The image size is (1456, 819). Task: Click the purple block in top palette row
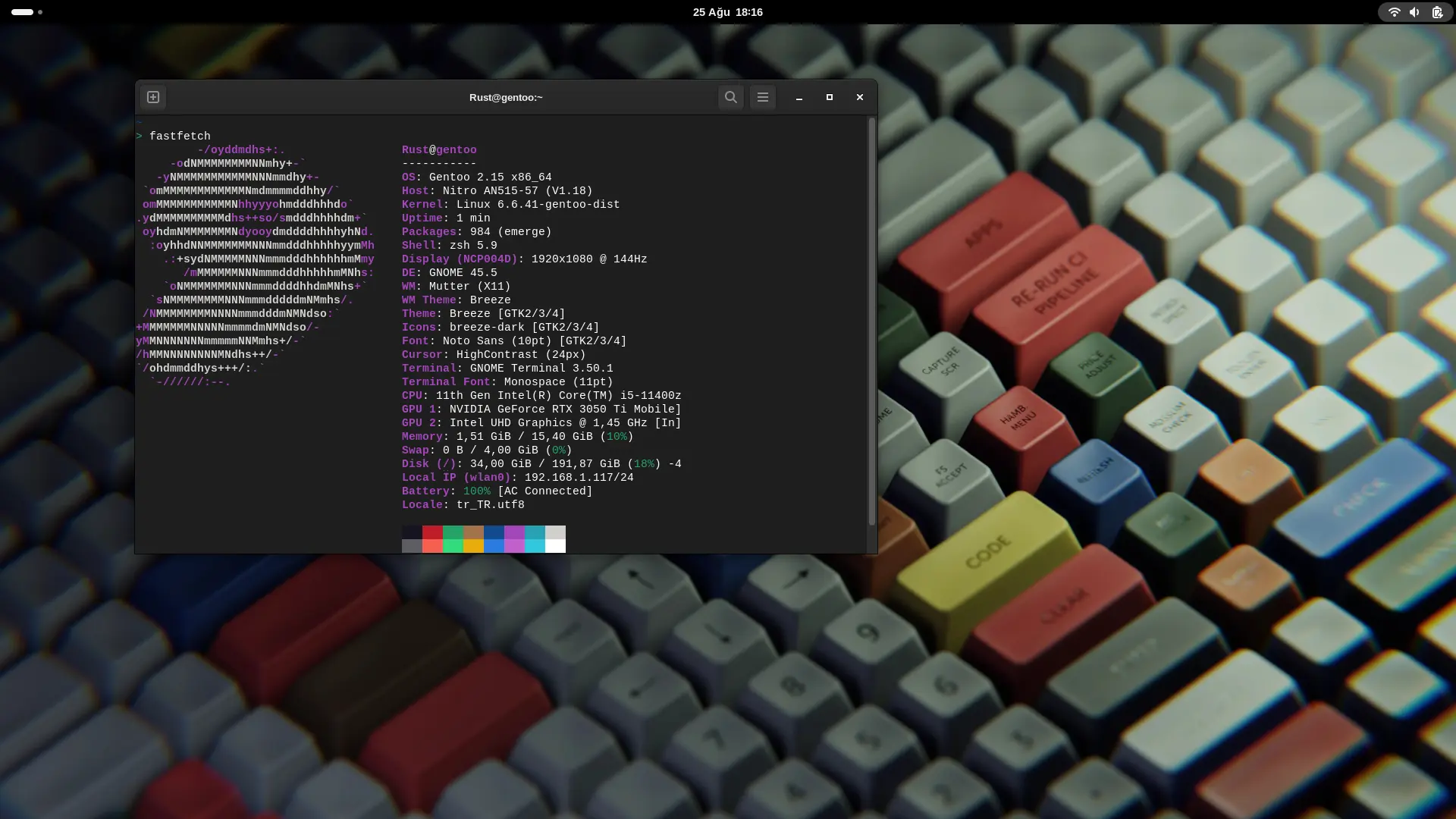pos(514,532)
